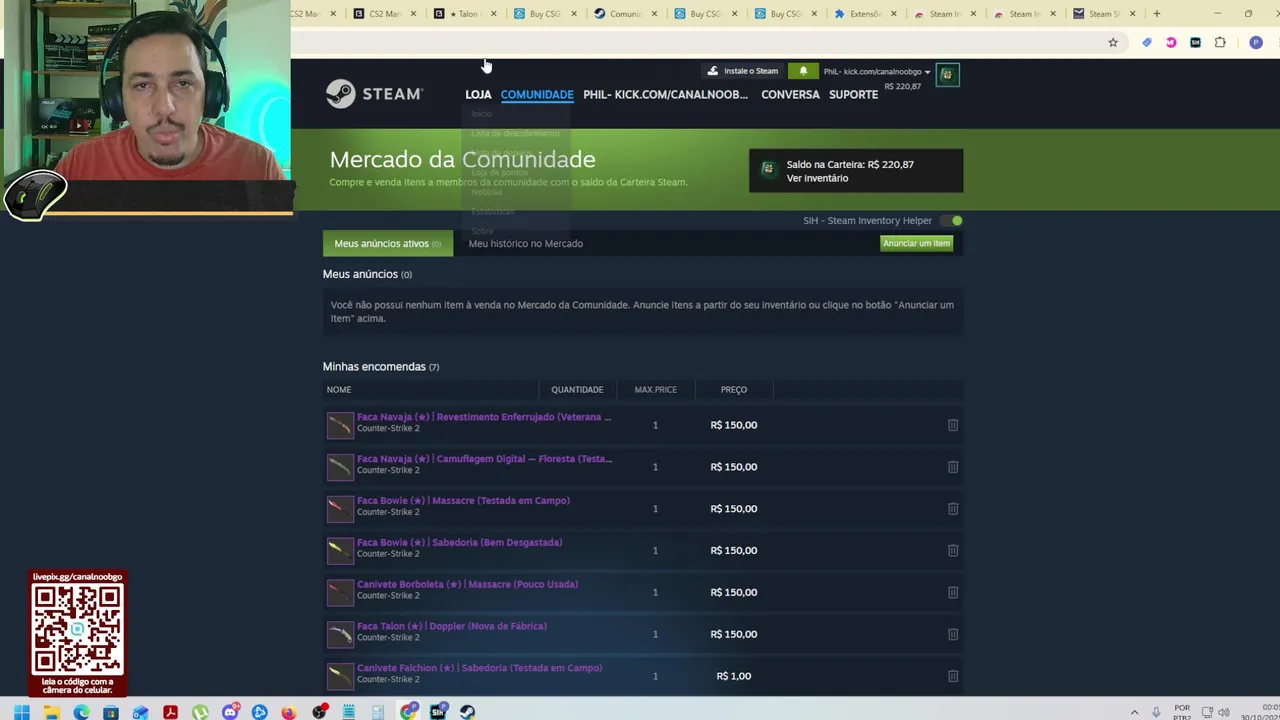1280x720 pixels.
Task: Open Canivete Borboleta Massacre listing link
Action: tap(467, 584)
